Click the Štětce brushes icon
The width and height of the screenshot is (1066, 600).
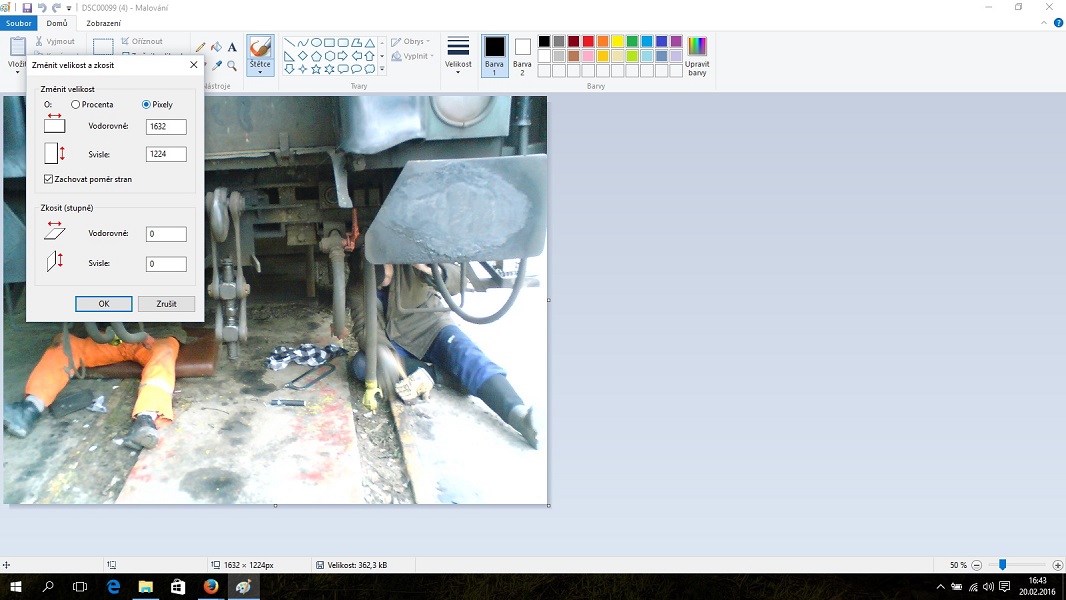(260, 48)
